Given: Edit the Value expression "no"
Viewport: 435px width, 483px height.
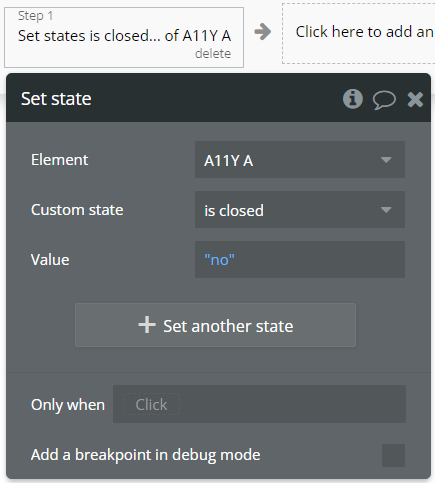Looking at the screenshot, I should pos(219,260).
